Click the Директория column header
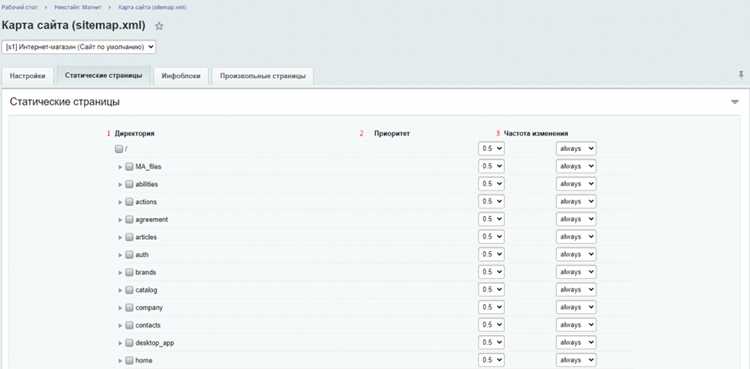This screenshot has width=750, height=369. point(134,134)
